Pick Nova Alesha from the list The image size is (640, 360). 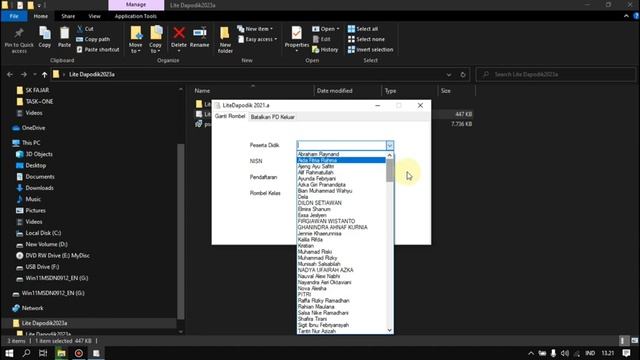(x=341, y=288)
